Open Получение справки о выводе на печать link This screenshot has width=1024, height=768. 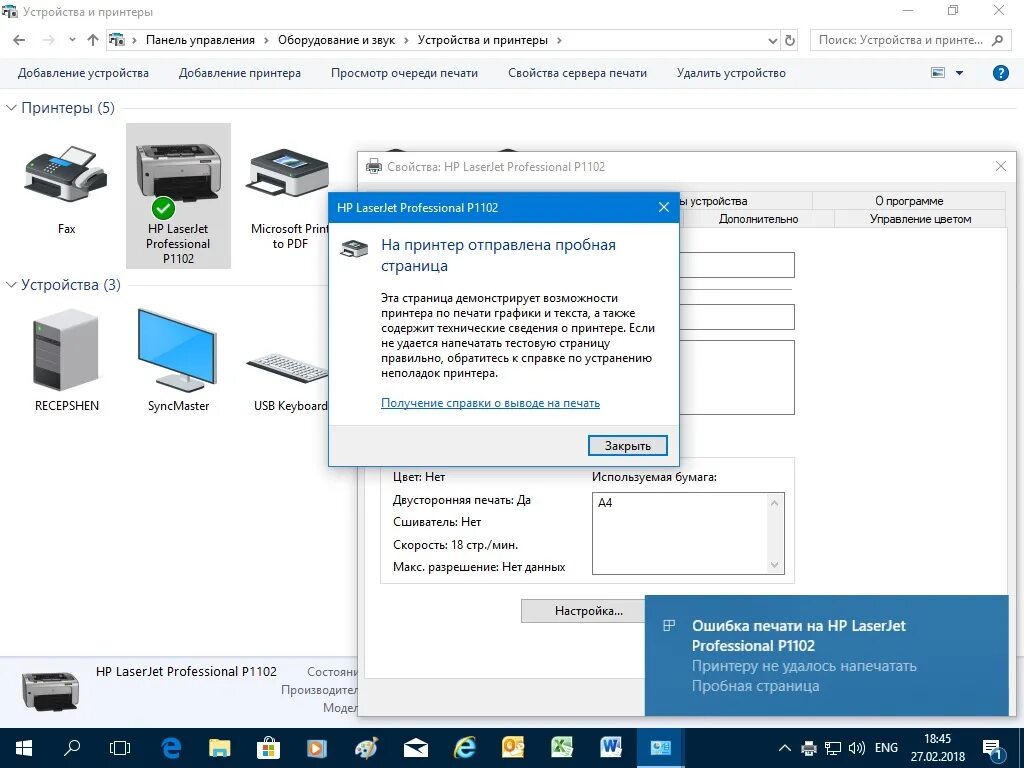pyautogui.click(x=490, y=403)
